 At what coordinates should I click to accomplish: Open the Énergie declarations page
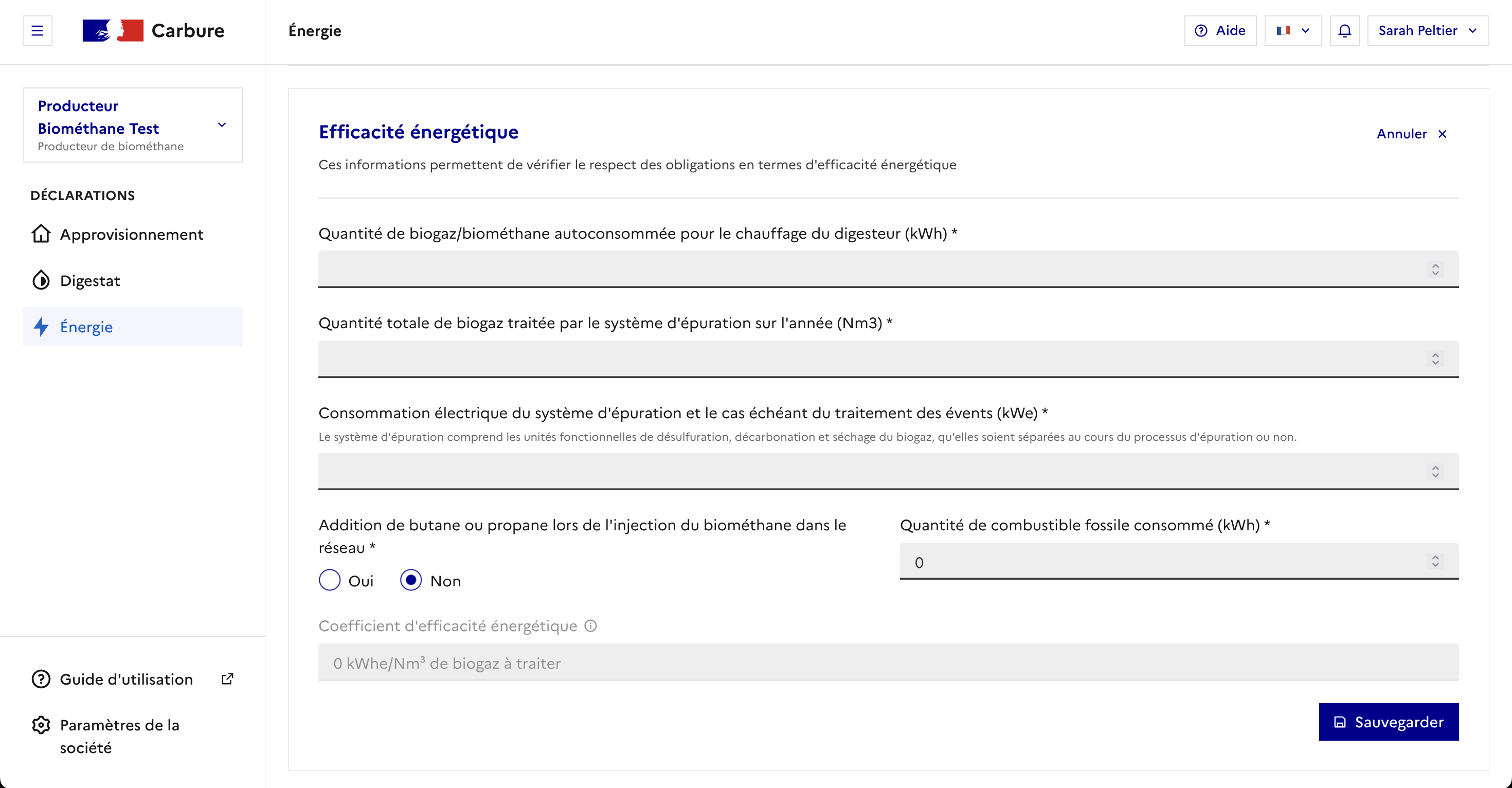click(x=86, y=327)
